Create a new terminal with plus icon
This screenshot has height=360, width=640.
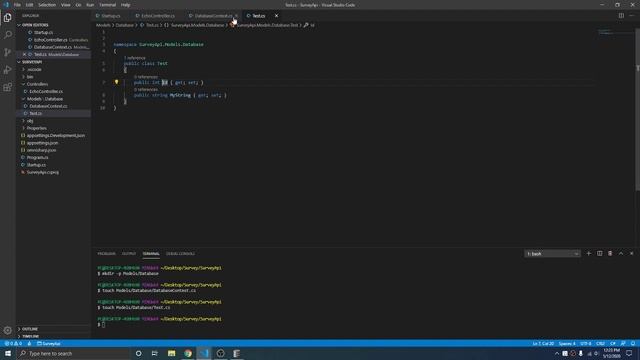coord(589,253)
